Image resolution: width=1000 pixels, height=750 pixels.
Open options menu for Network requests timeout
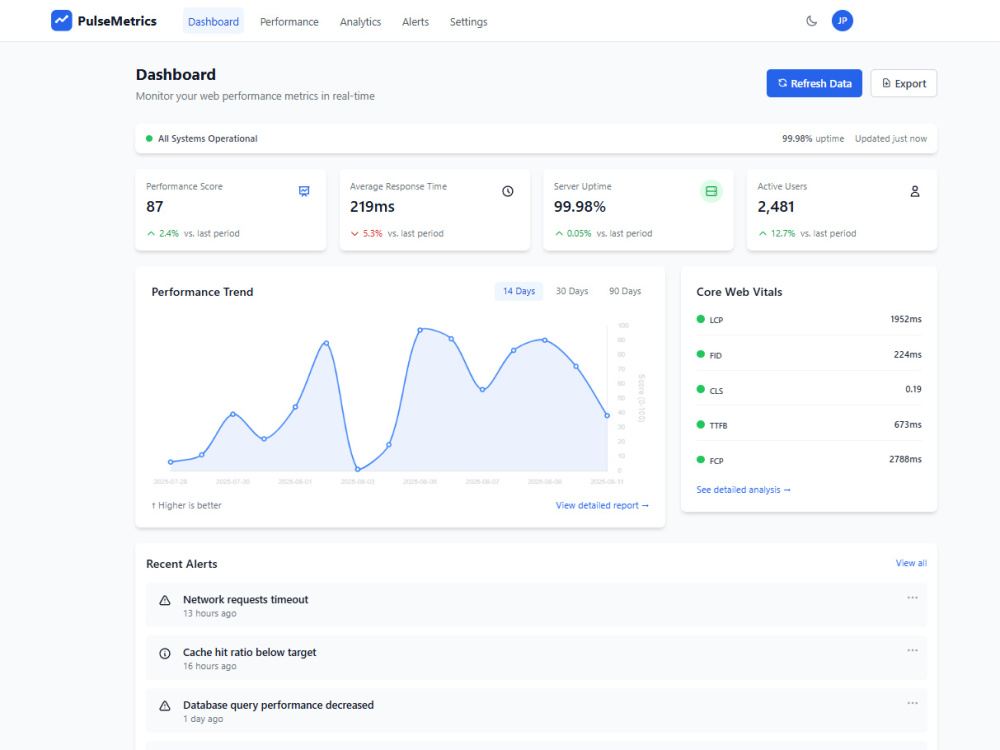point(913,598)
